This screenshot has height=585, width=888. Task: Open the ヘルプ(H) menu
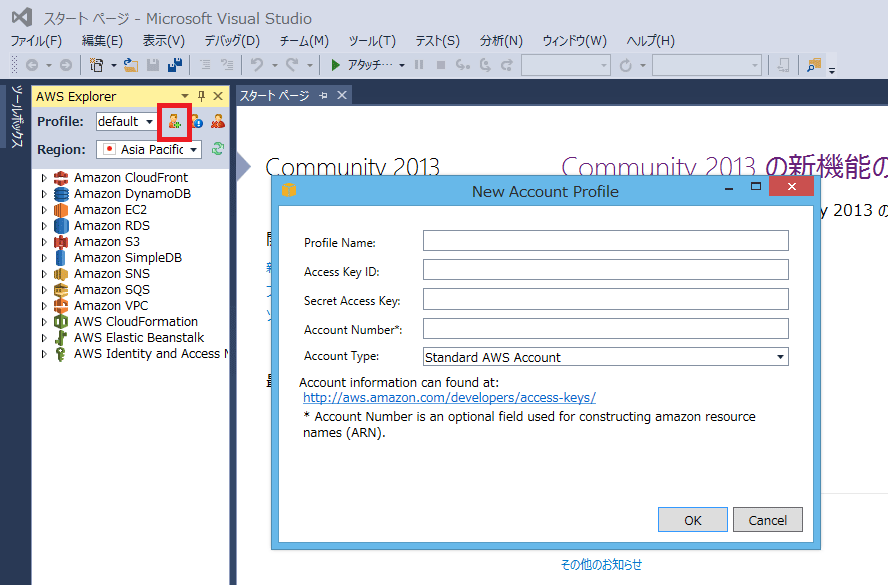[x=651, y=41]
